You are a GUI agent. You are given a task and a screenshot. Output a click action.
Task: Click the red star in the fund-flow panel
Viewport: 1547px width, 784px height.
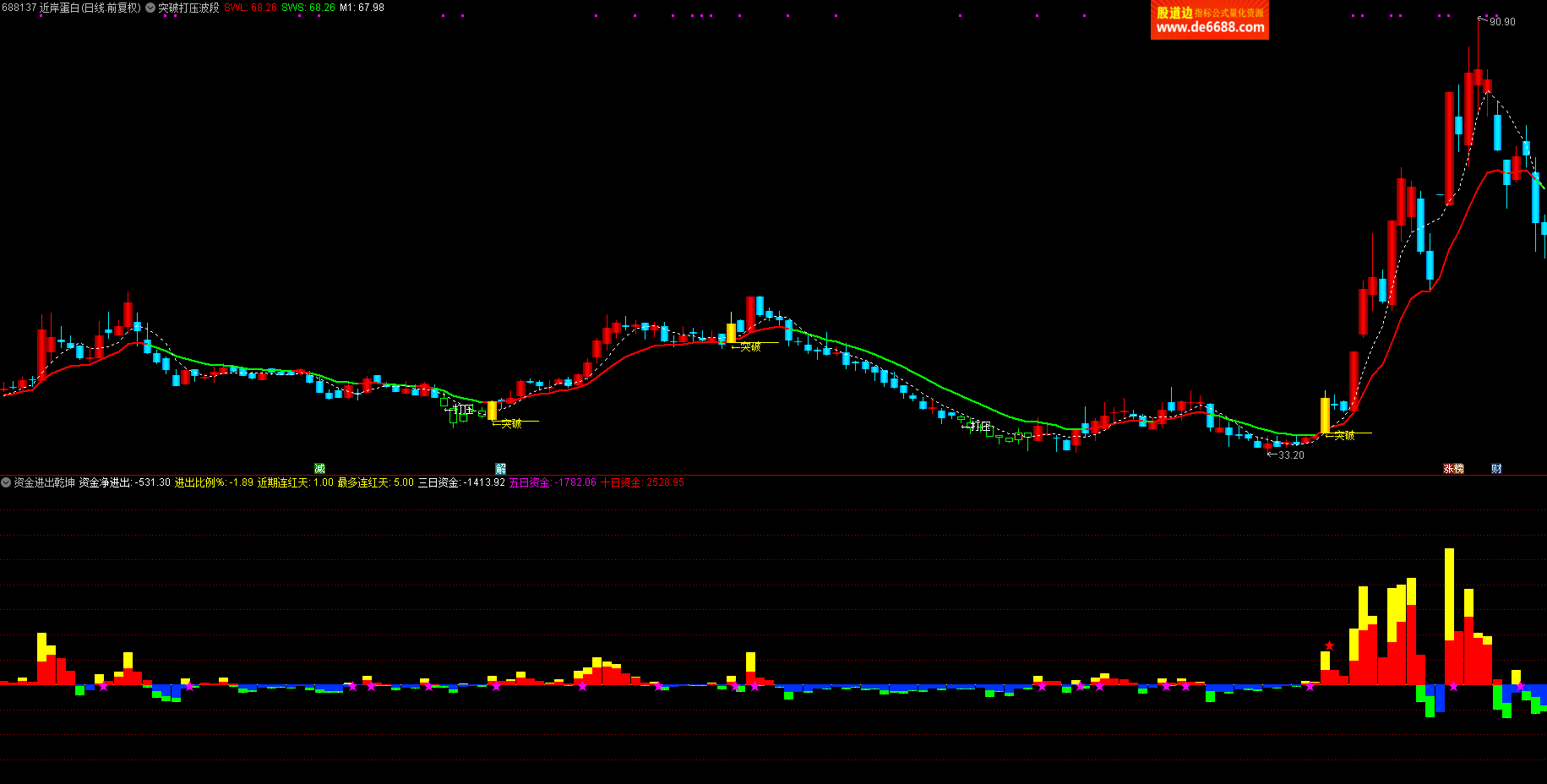point(1329,645)
